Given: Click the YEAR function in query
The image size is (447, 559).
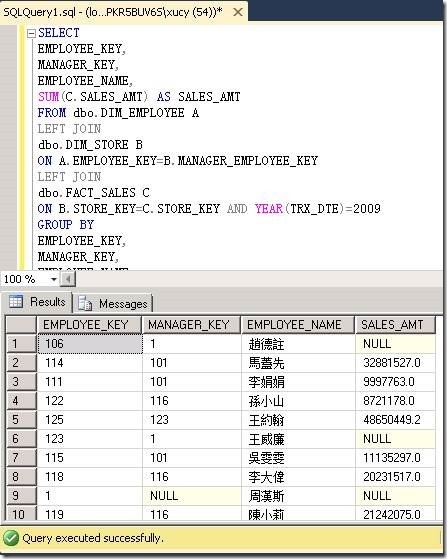Looking at the screenshot, I should pos(269,209).
